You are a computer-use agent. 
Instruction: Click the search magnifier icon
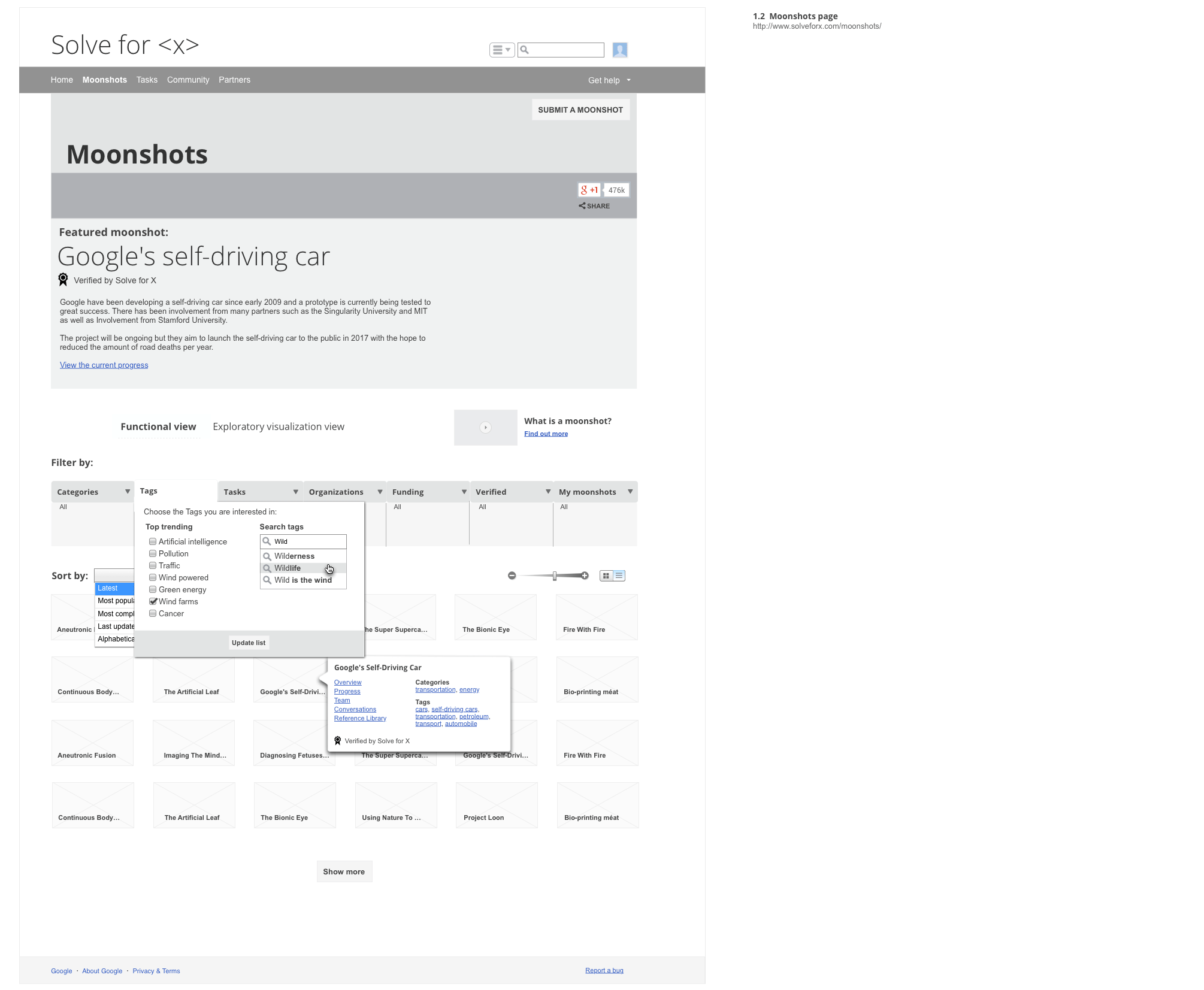(x=525, y=50)
